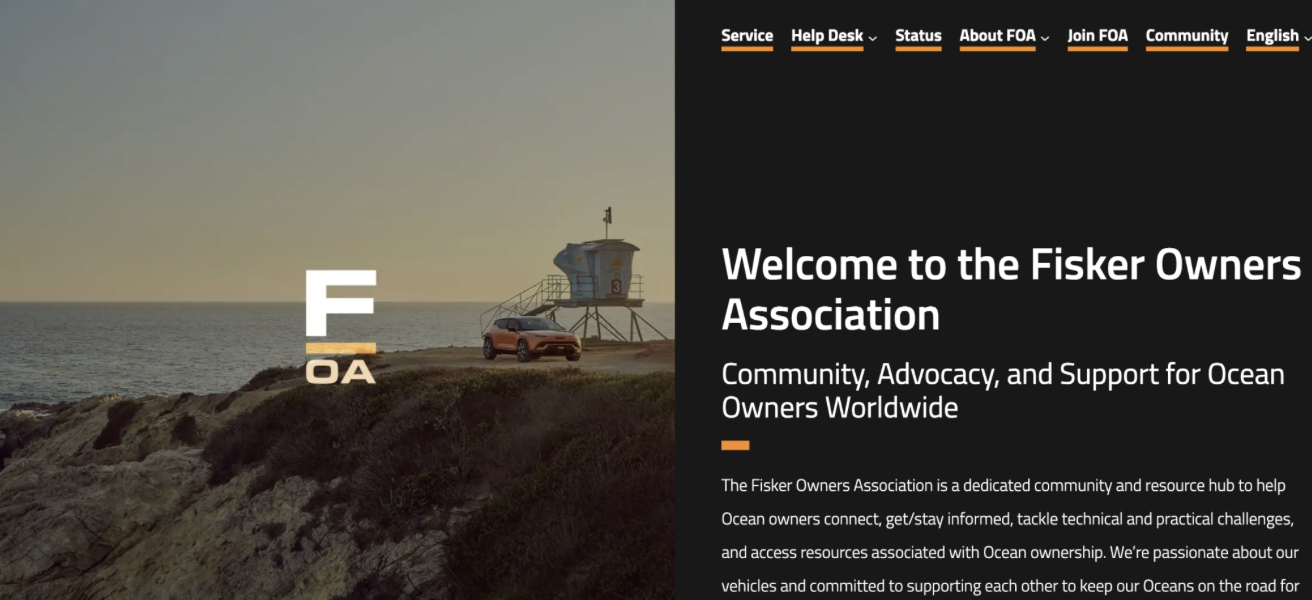Click the Join FOA link
Screen dimensions: 1312x600
(1097, 36)
